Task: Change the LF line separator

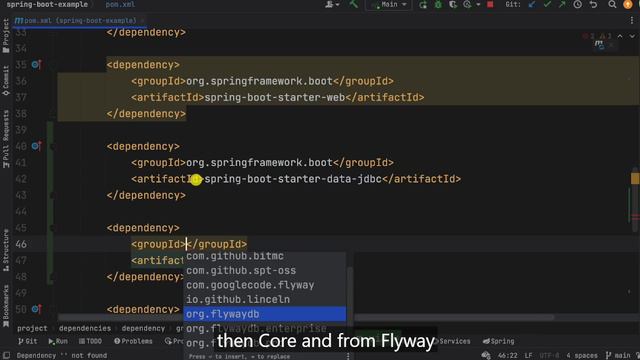Action: tap(529, 356)
